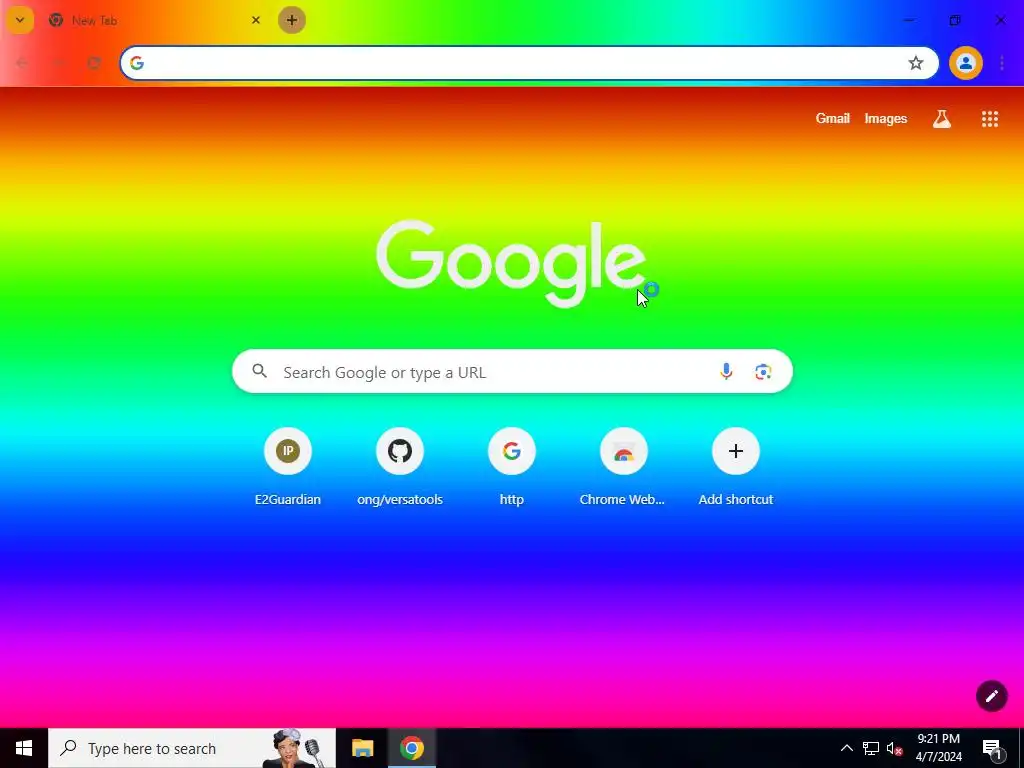The height and width of the screenshot is (768, 1024).
Task: Customize Chrome with the pencil button
Action: (991, 696)
